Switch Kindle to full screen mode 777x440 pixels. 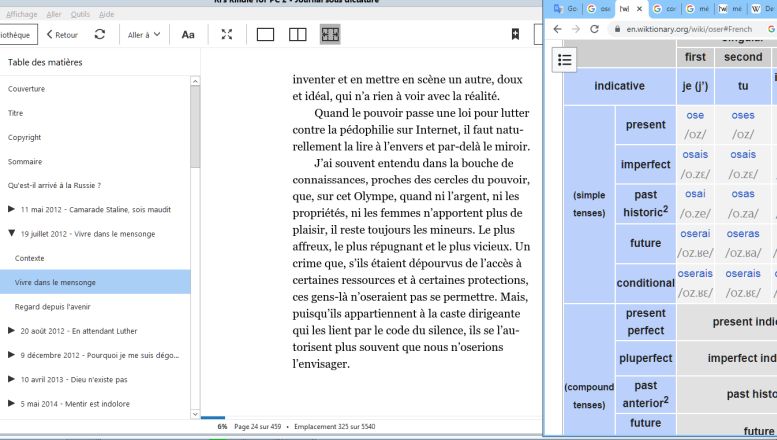pyautogui.click(x=227, y=34)
